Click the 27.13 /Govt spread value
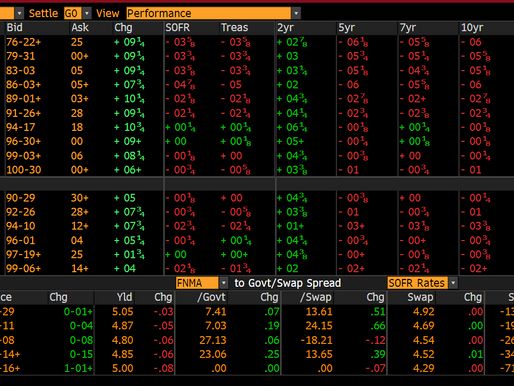Screen dimensions: 514x386 (213, 340)
